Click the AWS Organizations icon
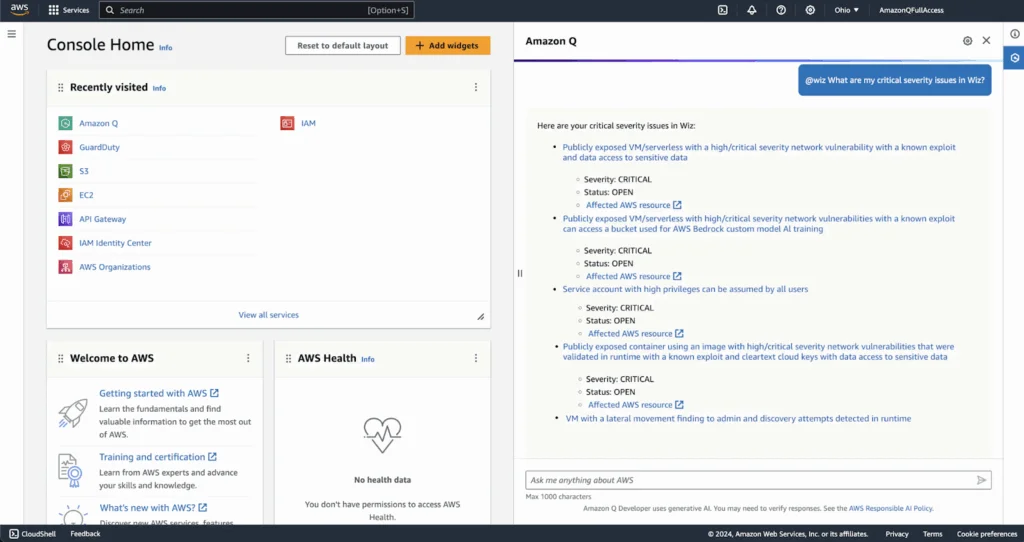1024x542 pixels. (x=65, y=266)
